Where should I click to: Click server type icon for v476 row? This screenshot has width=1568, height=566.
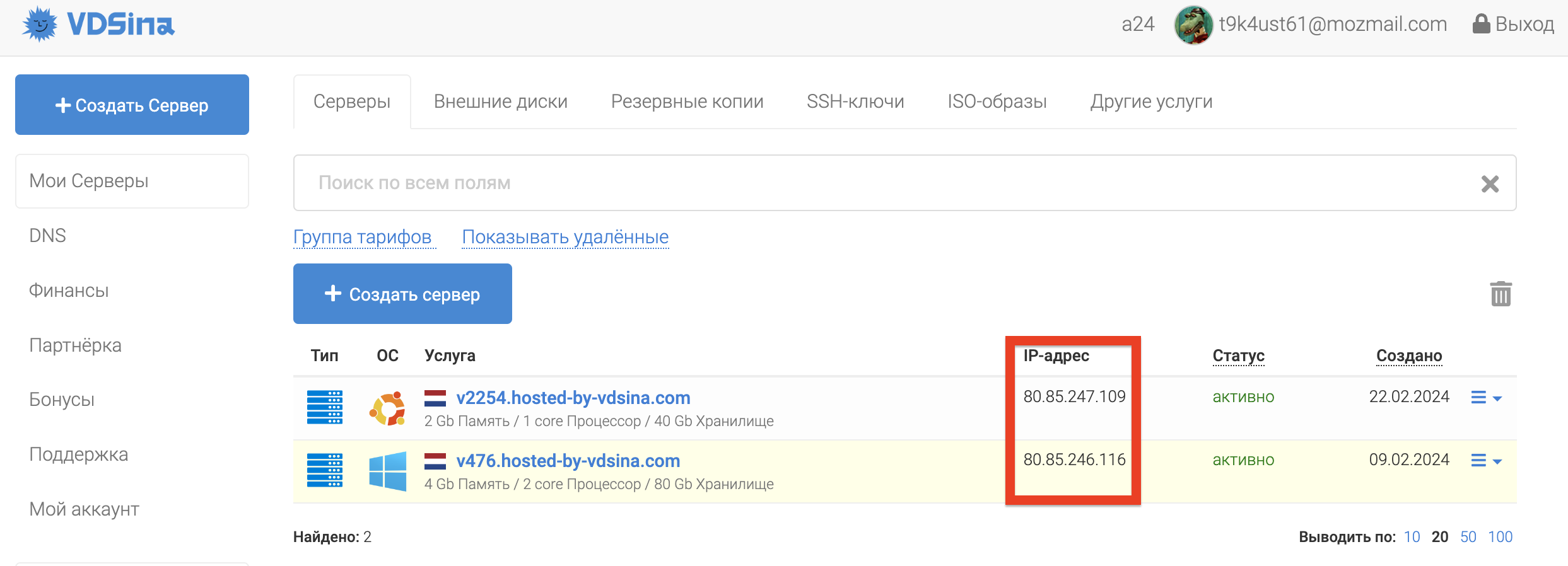(325, 470)
